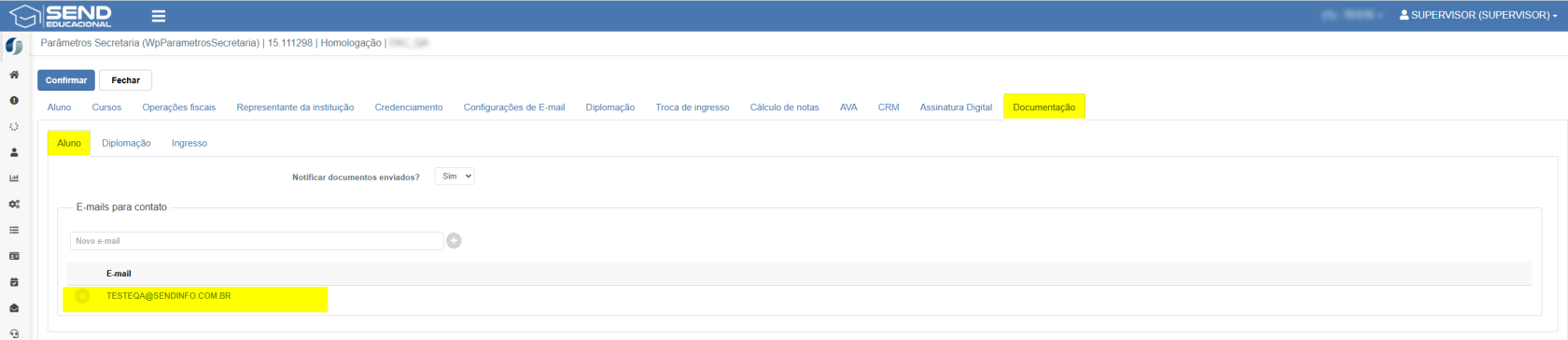Click the SEND Educacional logo

tap(61, 16)
